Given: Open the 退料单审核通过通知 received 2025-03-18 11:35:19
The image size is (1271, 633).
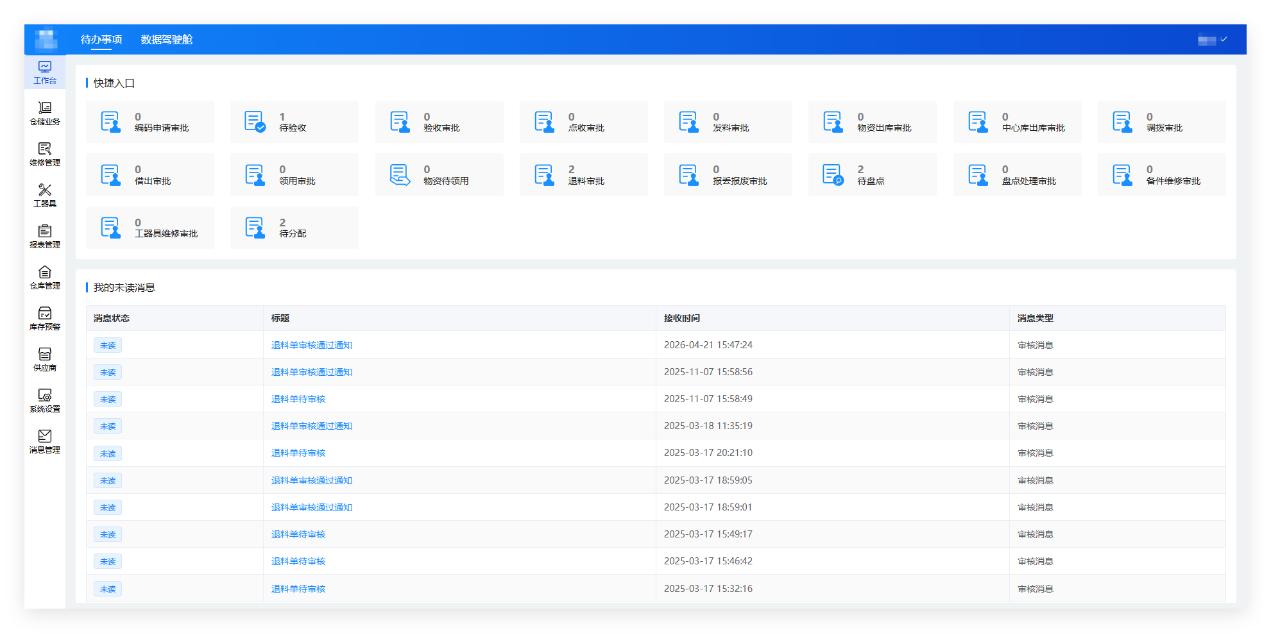Looking at the screenshot, I should [x=312, y=426].
